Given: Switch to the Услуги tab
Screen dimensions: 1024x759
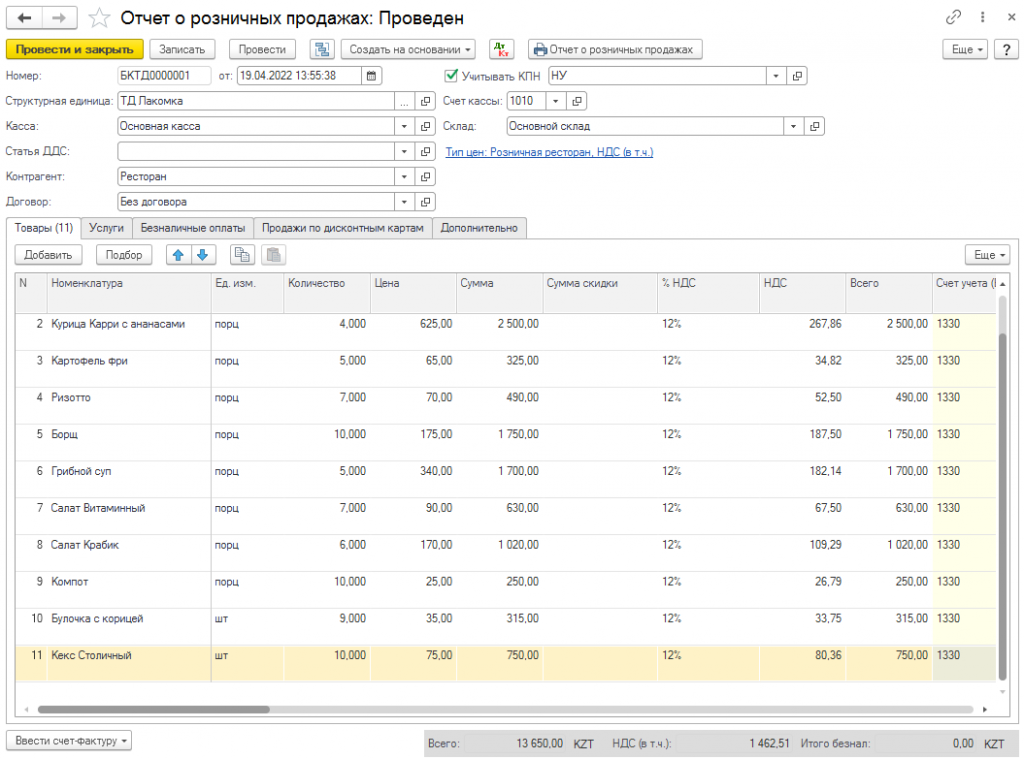Looking at the screenshot, I should [x=106, y=228].
